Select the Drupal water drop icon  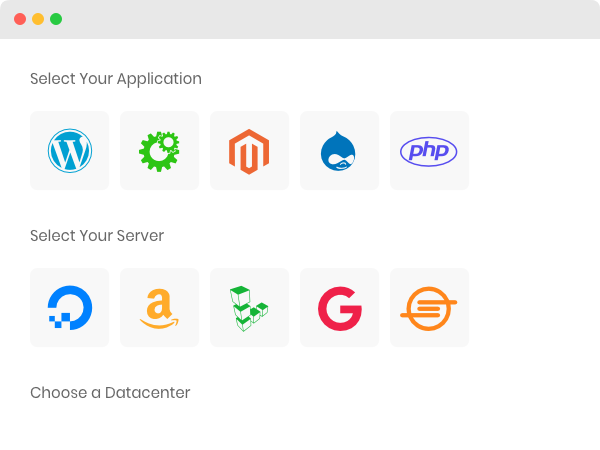(x=339, y=151)
